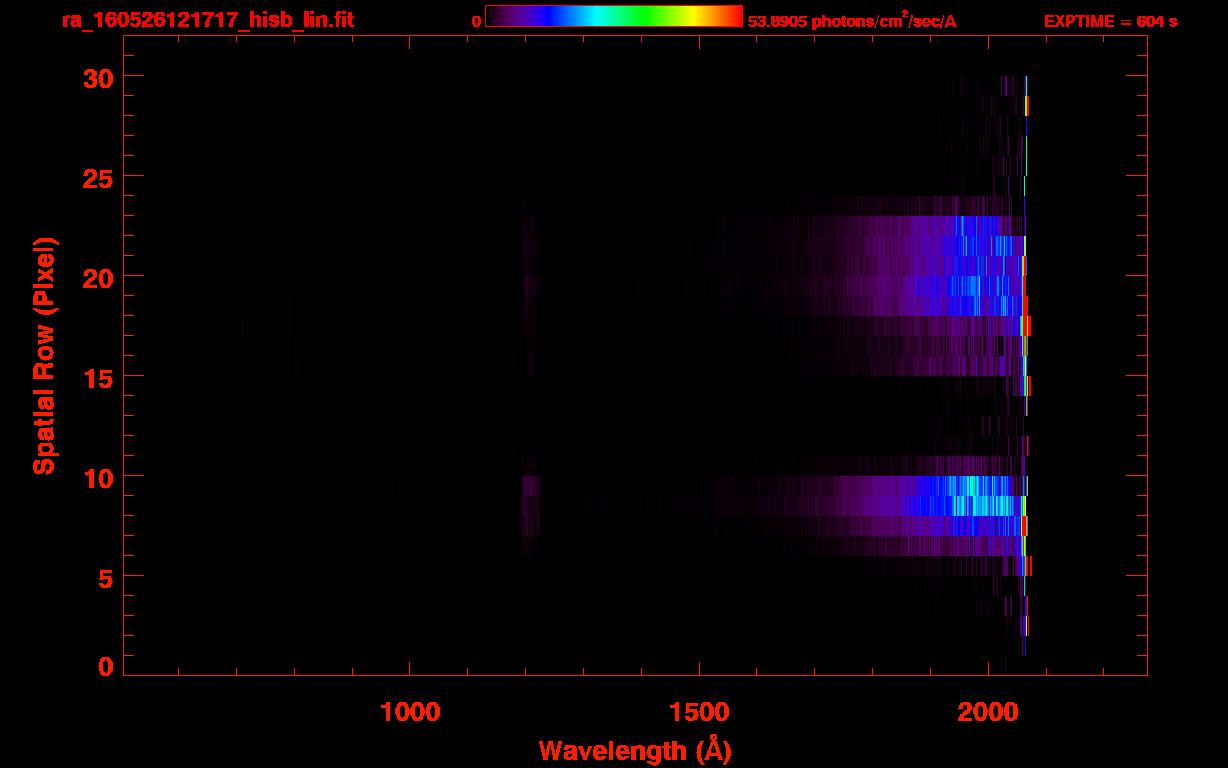
Task: Click the x-axis tick label 1000
Action: tap(410, 712)
